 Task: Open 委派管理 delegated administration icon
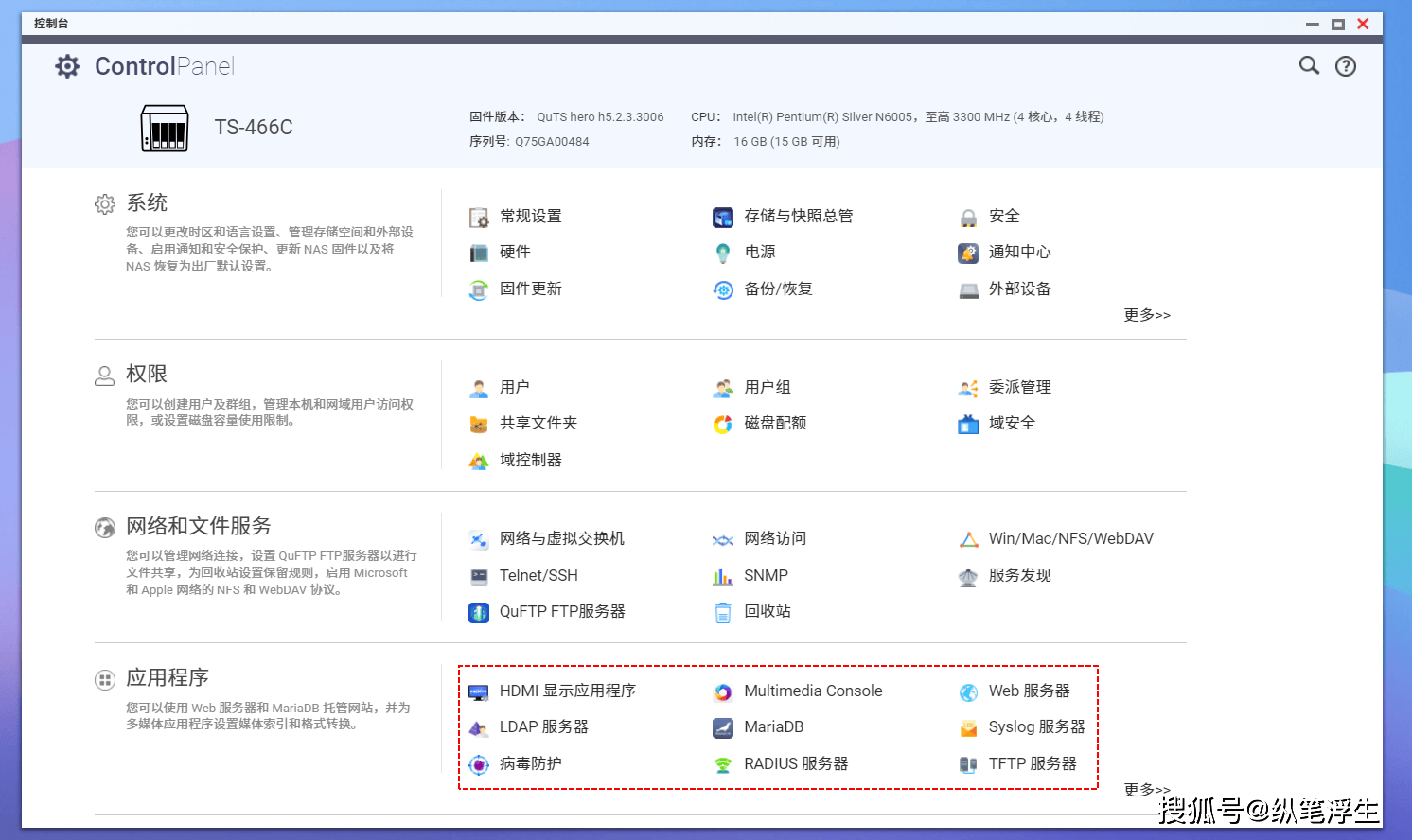point(968,388)
